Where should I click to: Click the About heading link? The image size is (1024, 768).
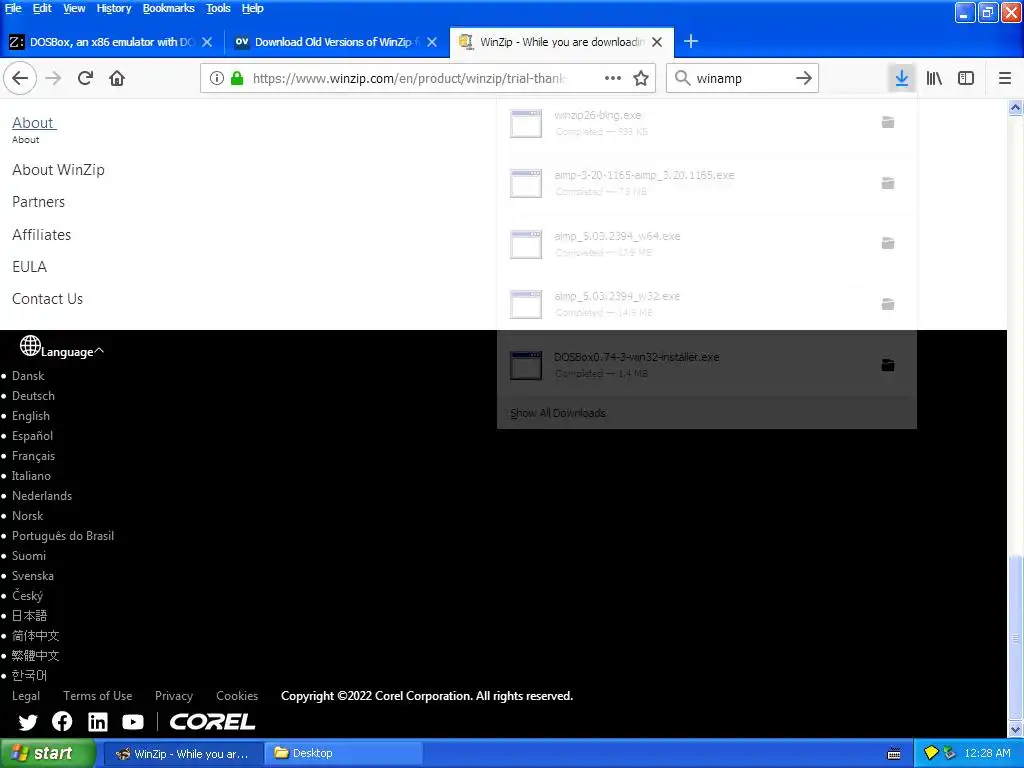[x=34, y=123]
